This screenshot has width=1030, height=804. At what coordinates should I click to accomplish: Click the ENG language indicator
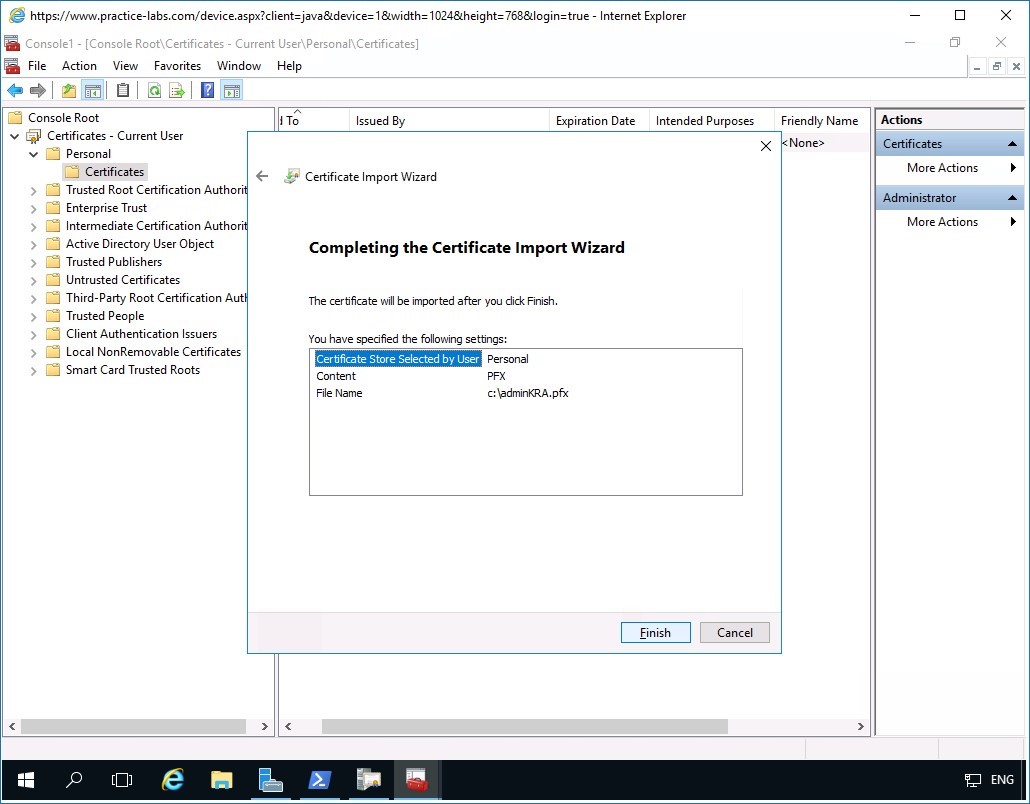tap(1002, 780)
